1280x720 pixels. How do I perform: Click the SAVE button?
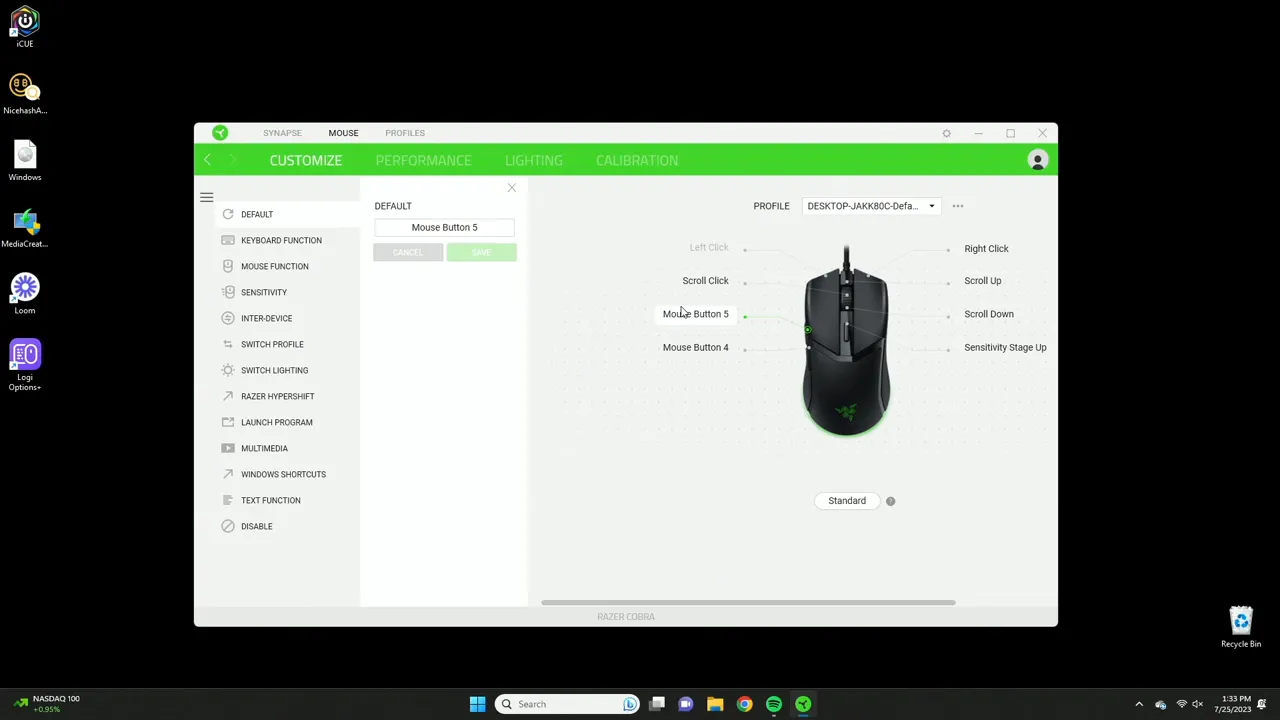tap(481, 252)
